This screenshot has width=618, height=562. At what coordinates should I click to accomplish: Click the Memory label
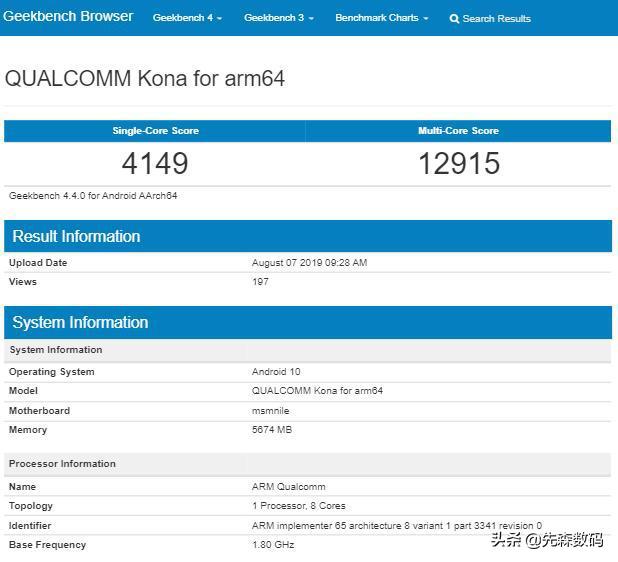point(28,430)
